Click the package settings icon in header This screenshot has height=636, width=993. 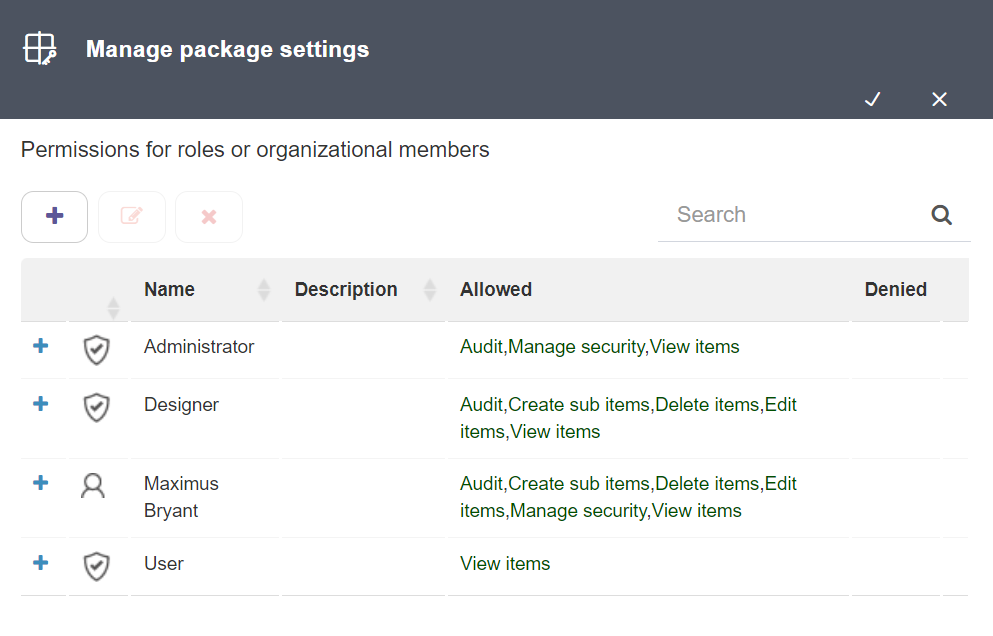point(40,48)
